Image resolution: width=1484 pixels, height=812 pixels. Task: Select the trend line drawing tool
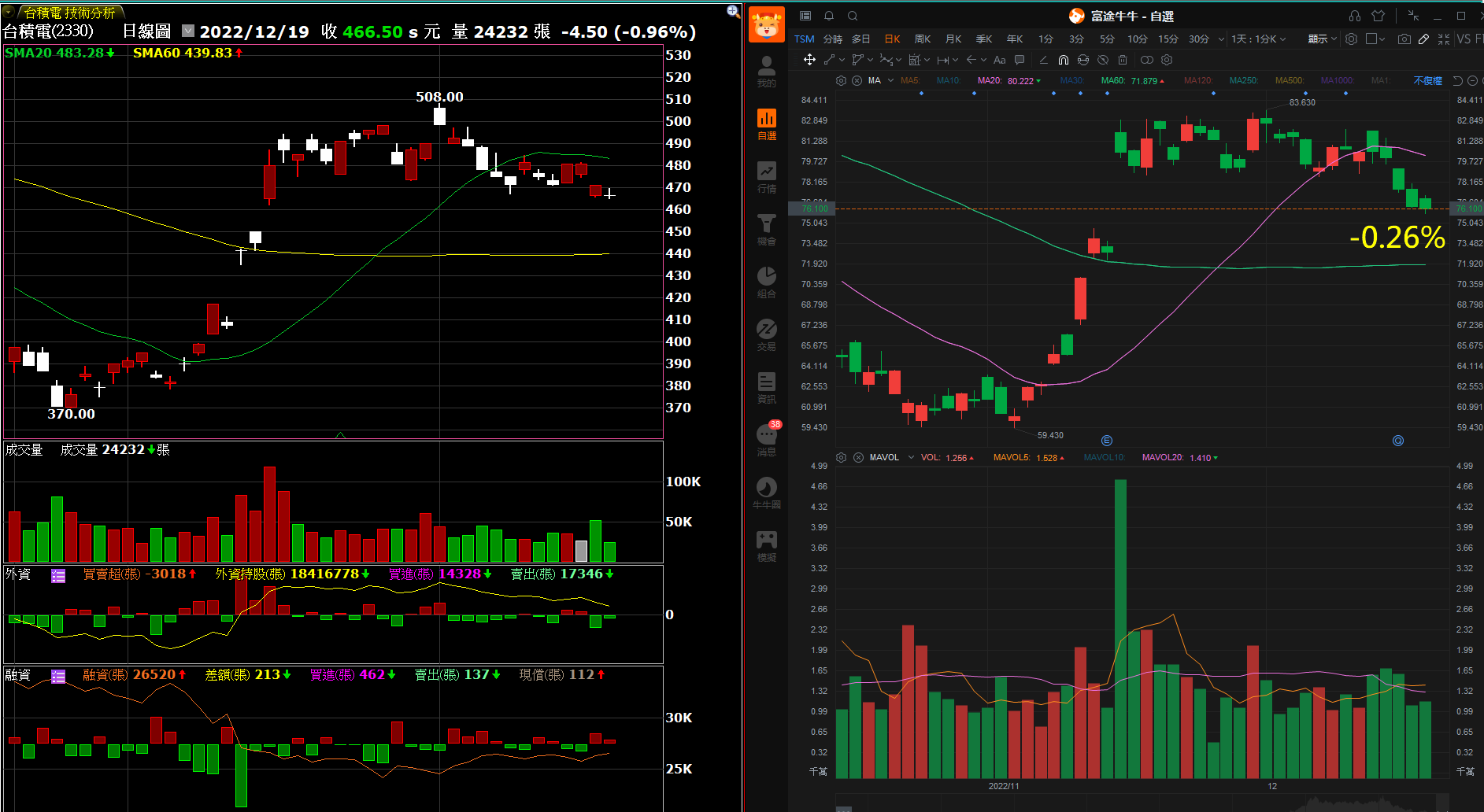[x=830, y=60]
